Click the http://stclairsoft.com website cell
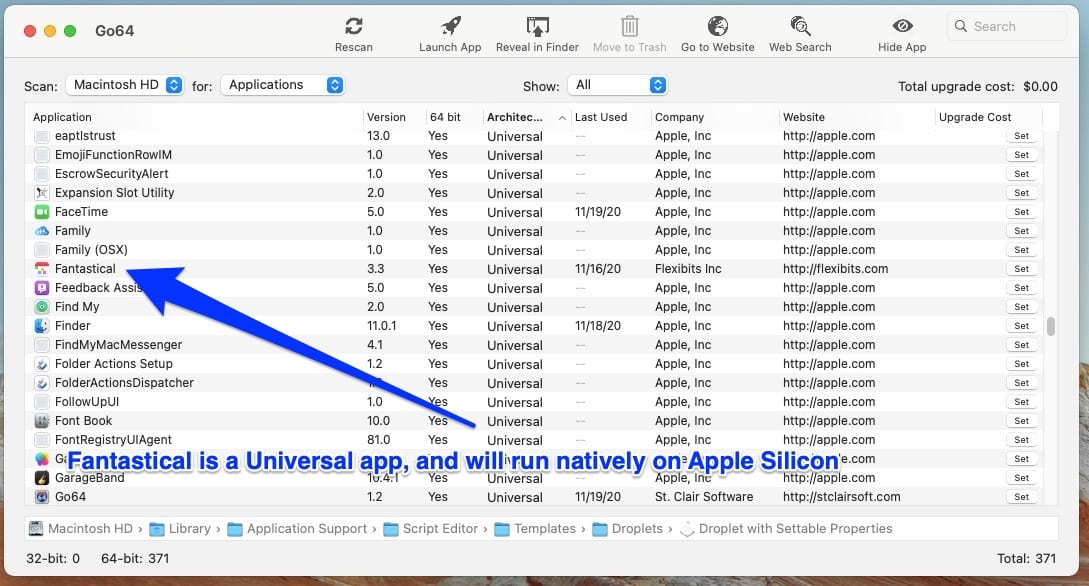Image resolution: width=1089 pixels, height=586 pixels. pos(842,496)
